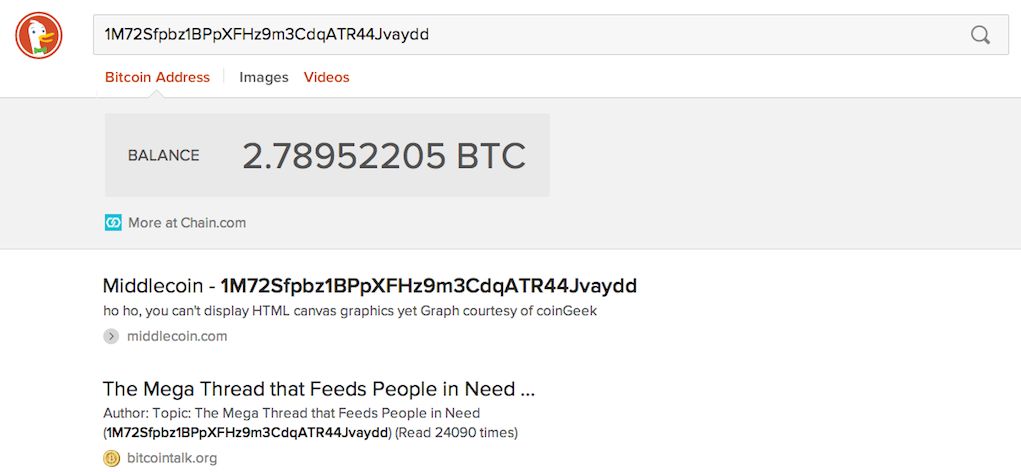The height and width of the screenshot is (472, 1021).
Task: Open the More at Chain.com link
Action: [x=187, y=223]
